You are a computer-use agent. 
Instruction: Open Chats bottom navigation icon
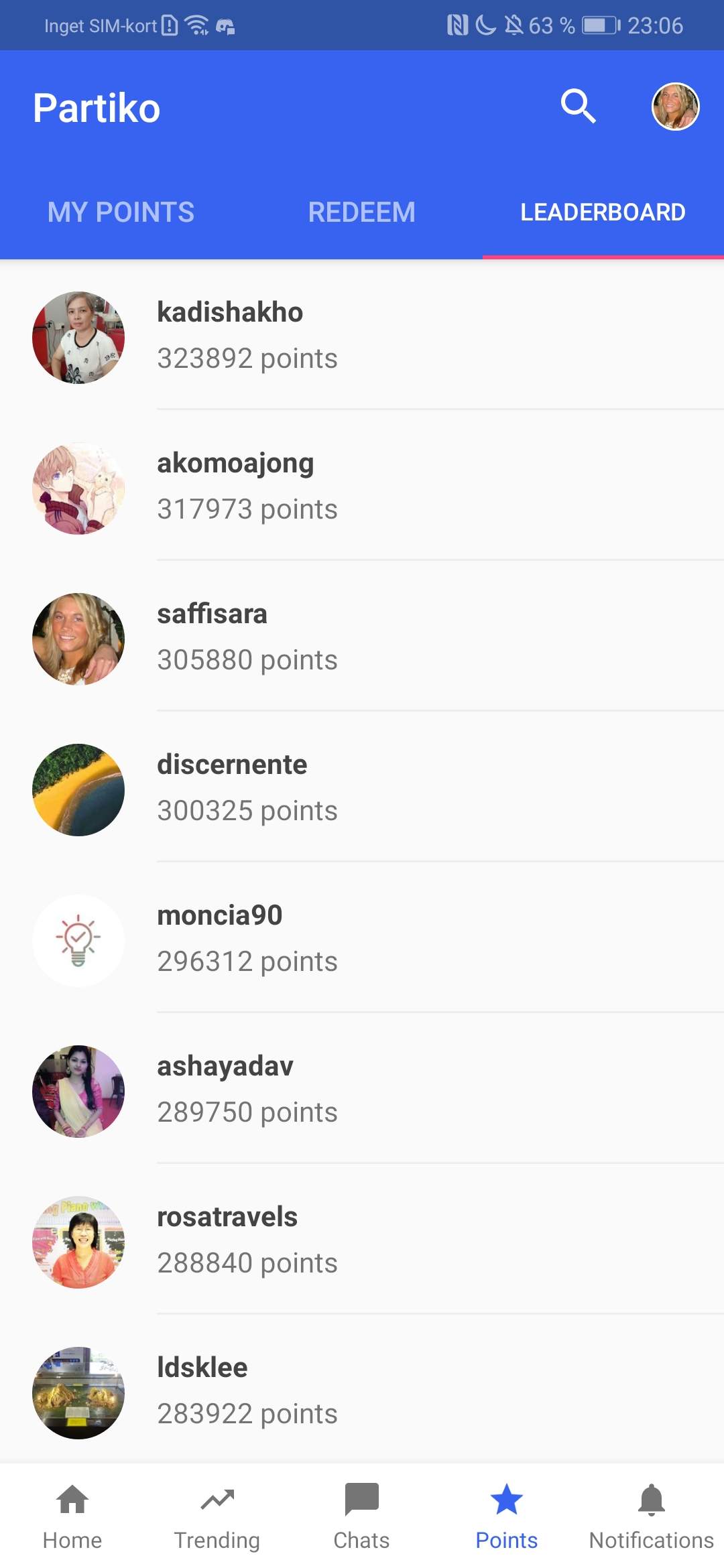[x=362, y=1500]
